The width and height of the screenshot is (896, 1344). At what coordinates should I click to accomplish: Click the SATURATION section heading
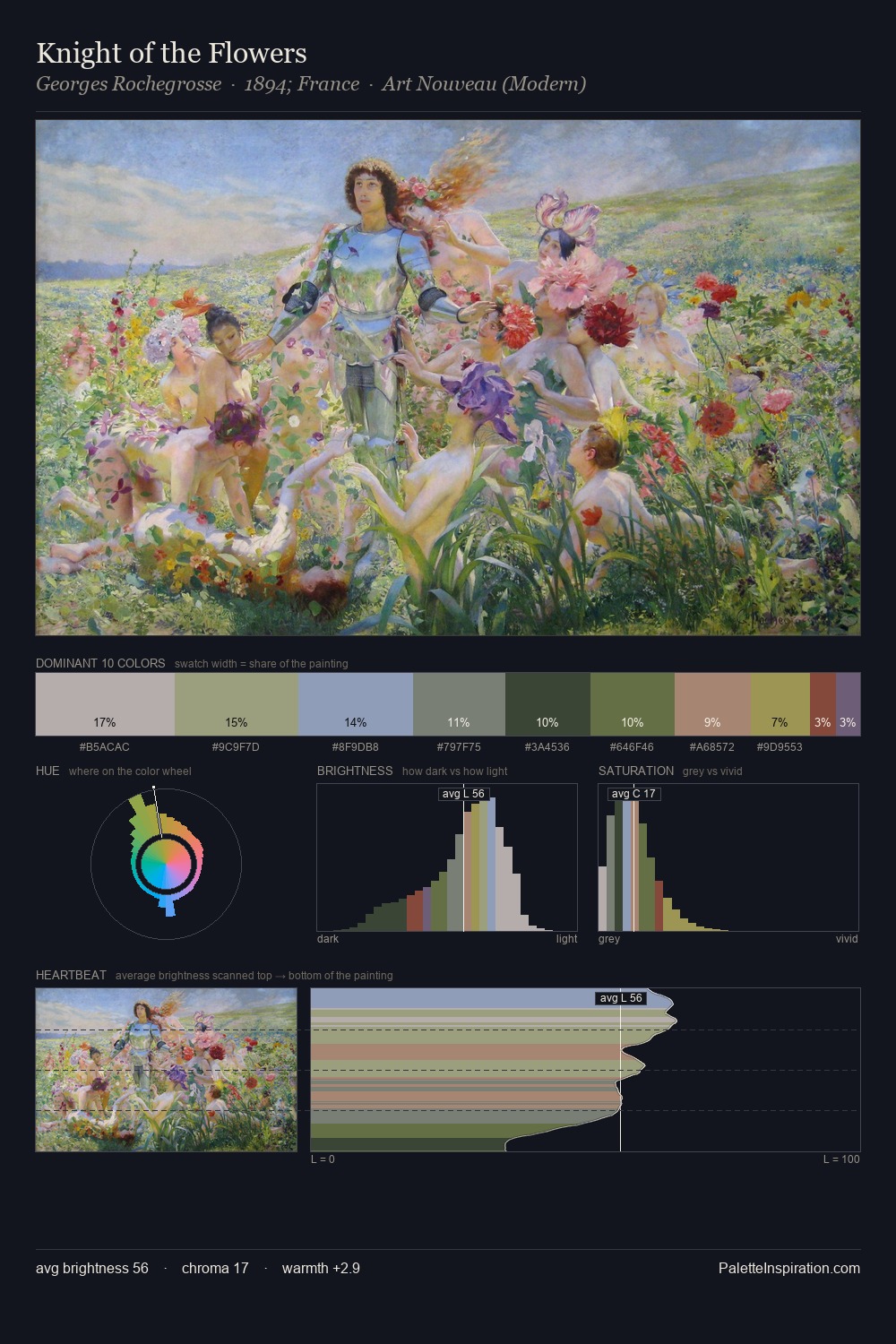[636, 771]
